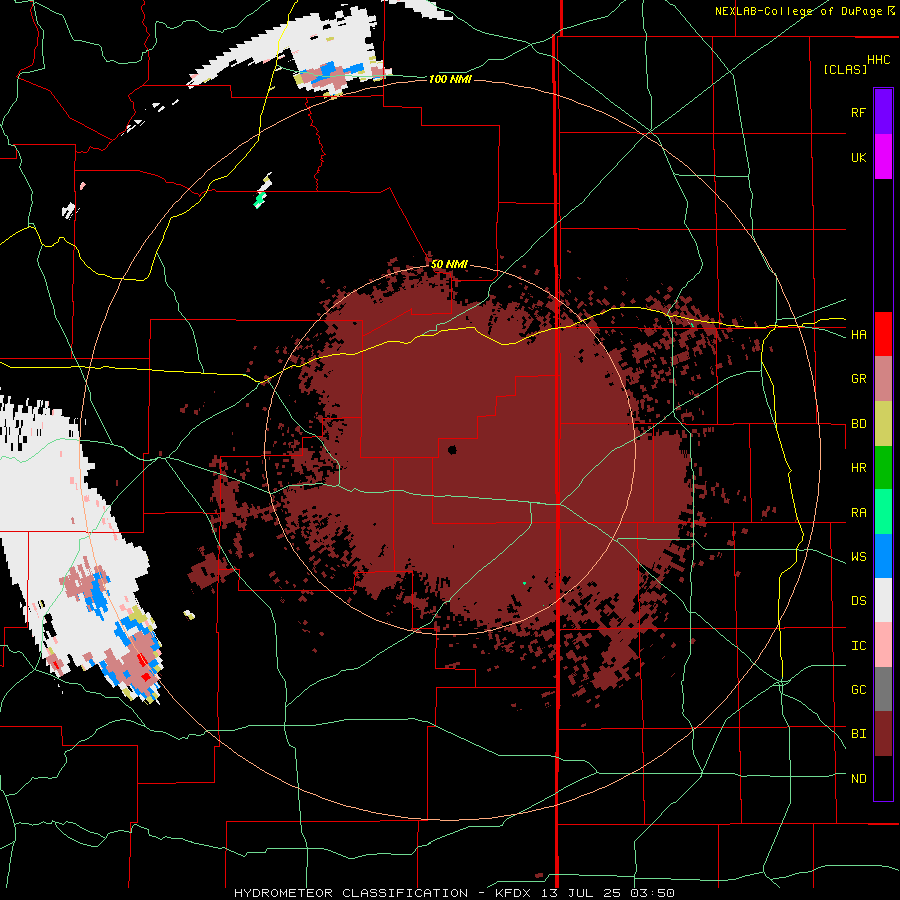
Task: Select the IC light pink swatch
Action: pyautogui.click(x=883, y=645)
